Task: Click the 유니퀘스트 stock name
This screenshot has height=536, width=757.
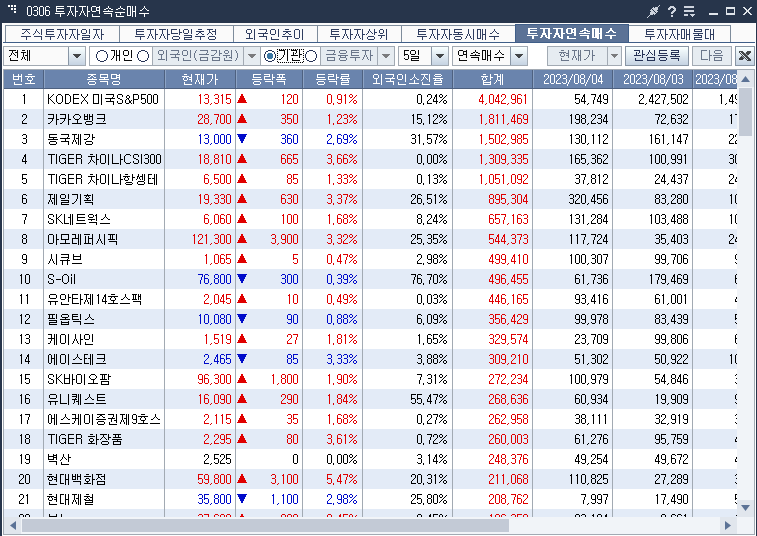Action: pyautogui.click(x=76, y=399)
